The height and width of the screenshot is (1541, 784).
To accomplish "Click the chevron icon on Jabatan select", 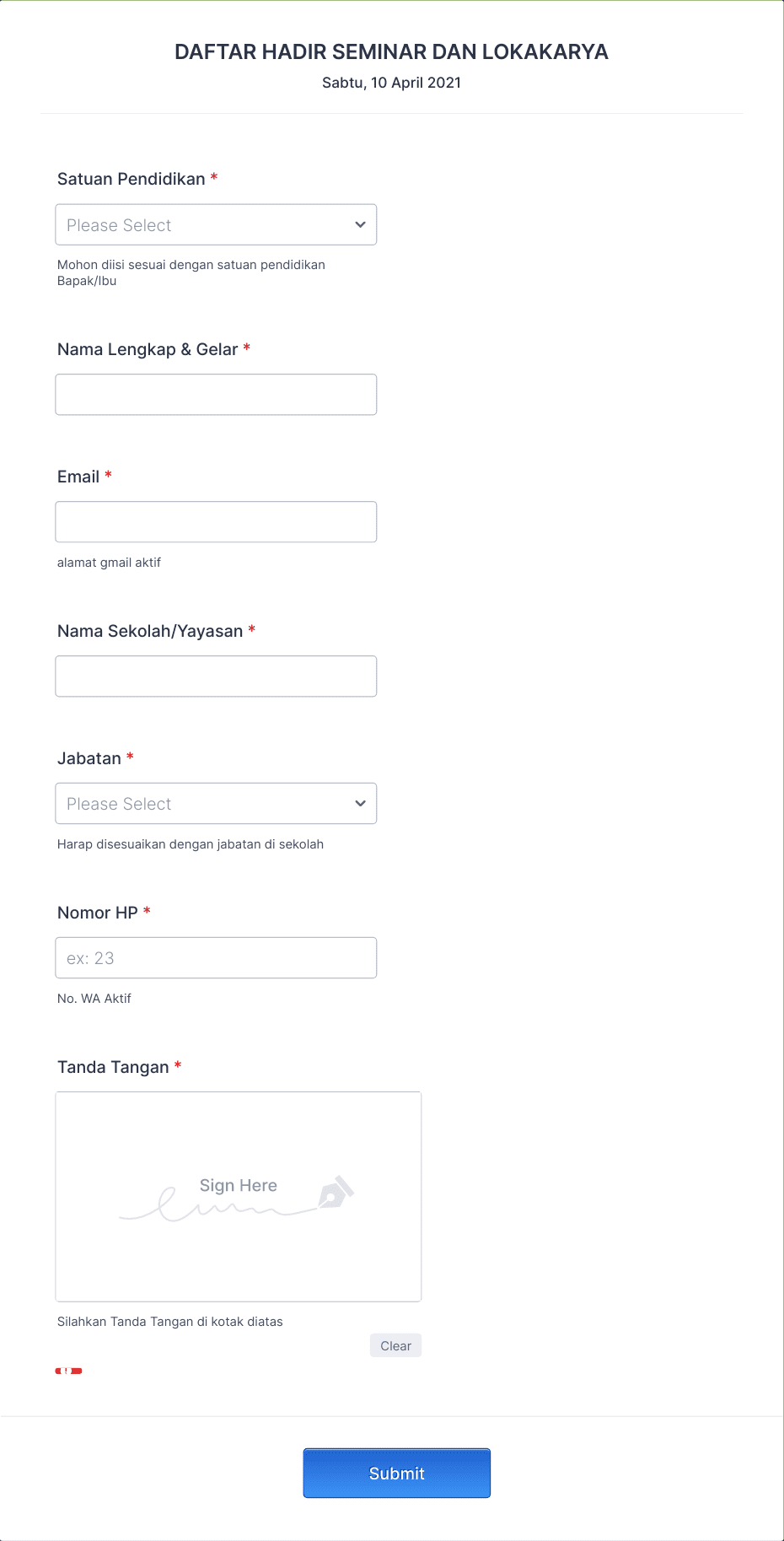I will [359, 803].
